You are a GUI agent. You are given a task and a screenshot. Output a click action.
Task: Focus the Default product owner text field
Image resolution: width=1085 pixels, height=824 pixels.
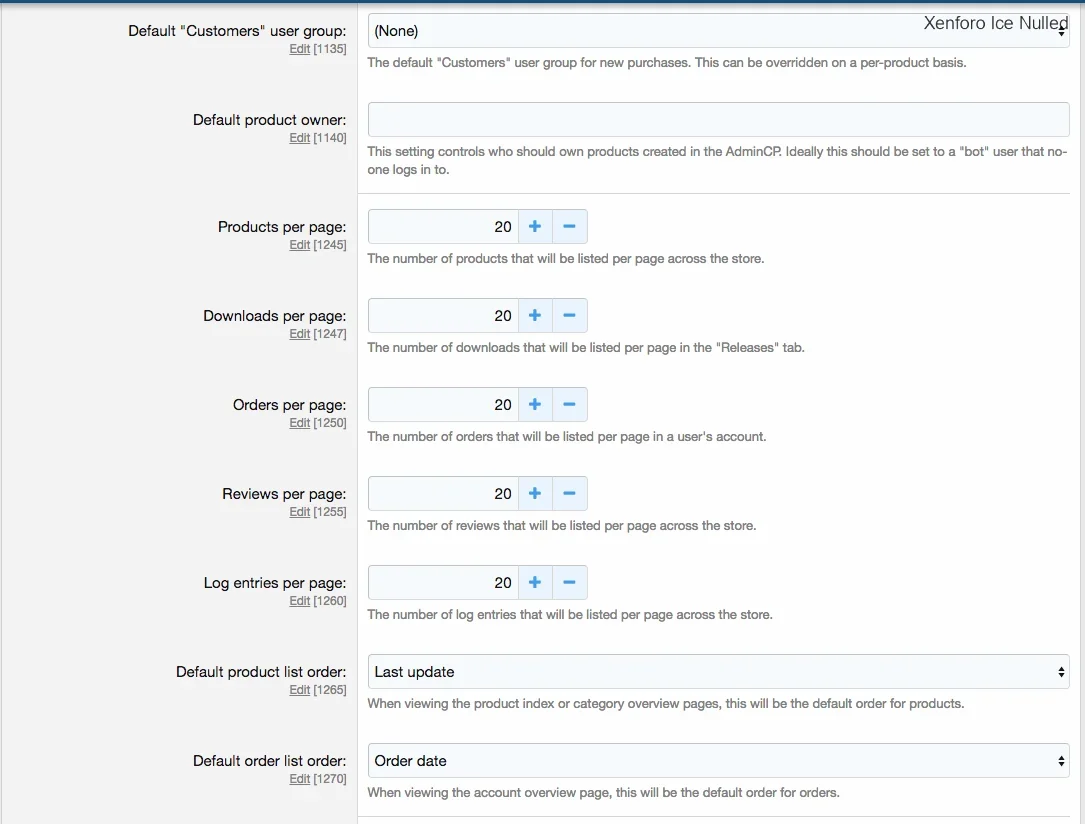(x=717, y=120)
